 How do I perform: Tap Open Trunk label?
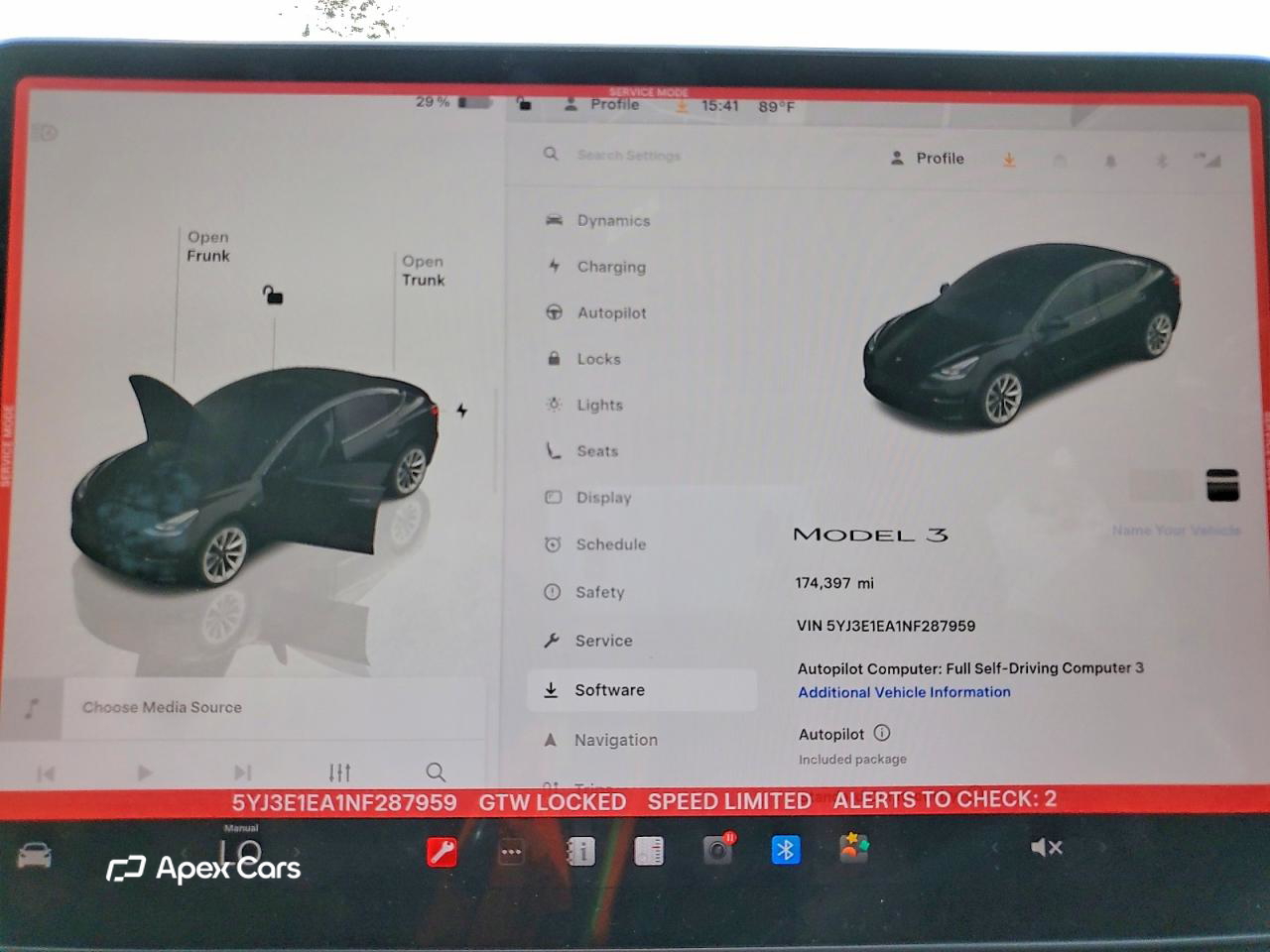423,271
